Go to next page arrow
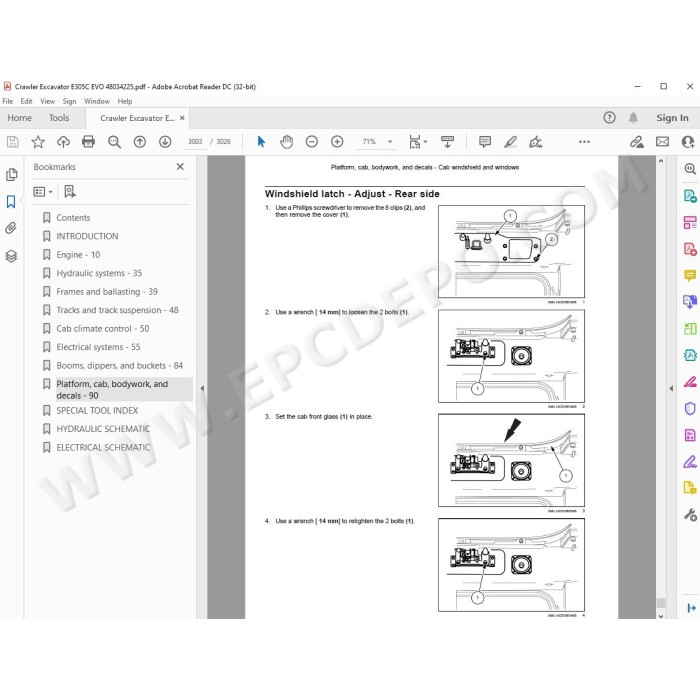 [x=165, y=142]
